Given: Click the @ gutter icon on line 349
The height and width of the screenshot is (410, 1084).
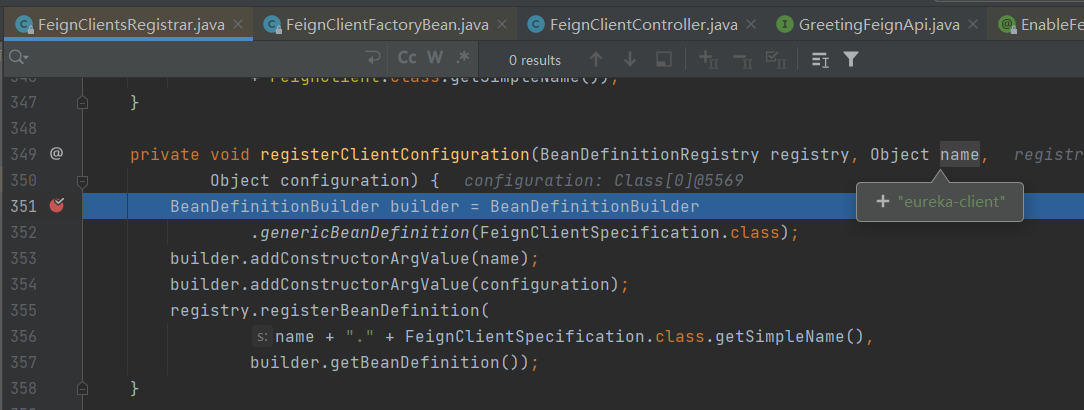Looking at the screenshot, I should [x=56, y=153].
